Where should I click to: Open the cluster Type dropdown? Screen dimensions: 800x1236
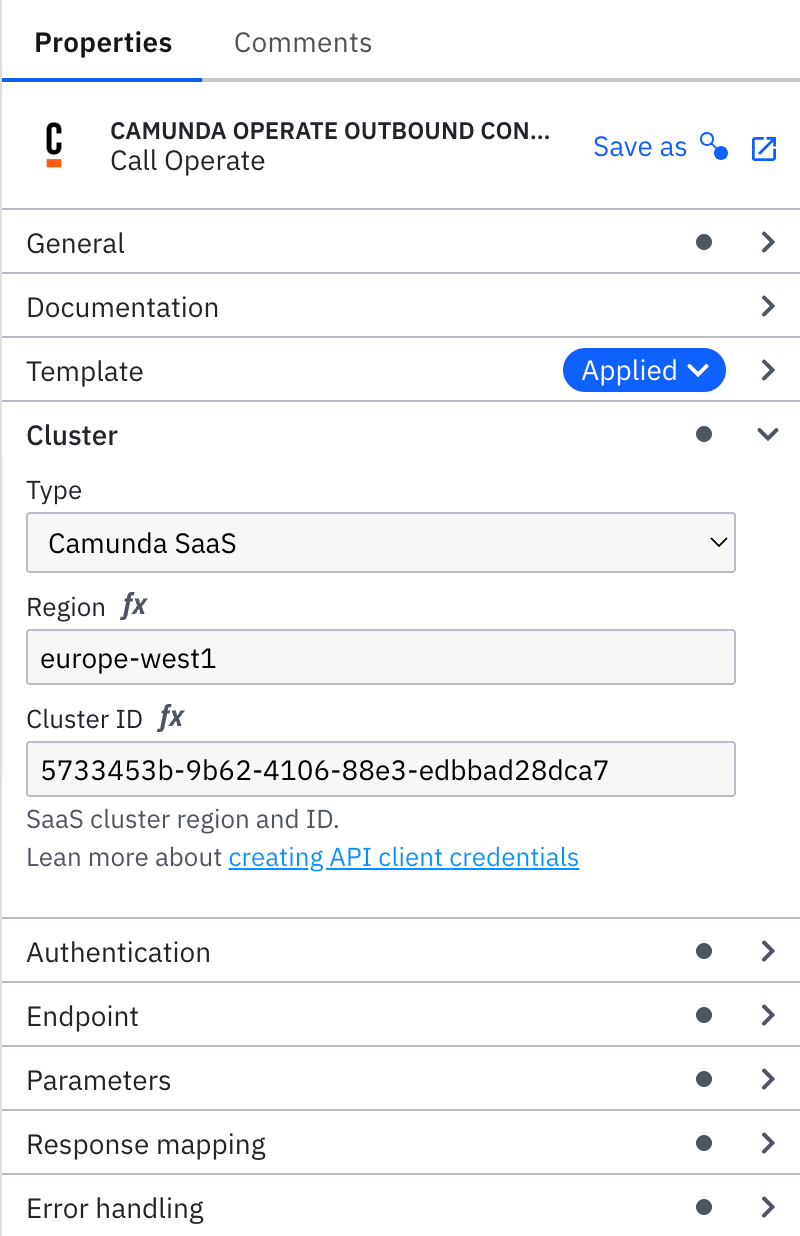[381, 543]
